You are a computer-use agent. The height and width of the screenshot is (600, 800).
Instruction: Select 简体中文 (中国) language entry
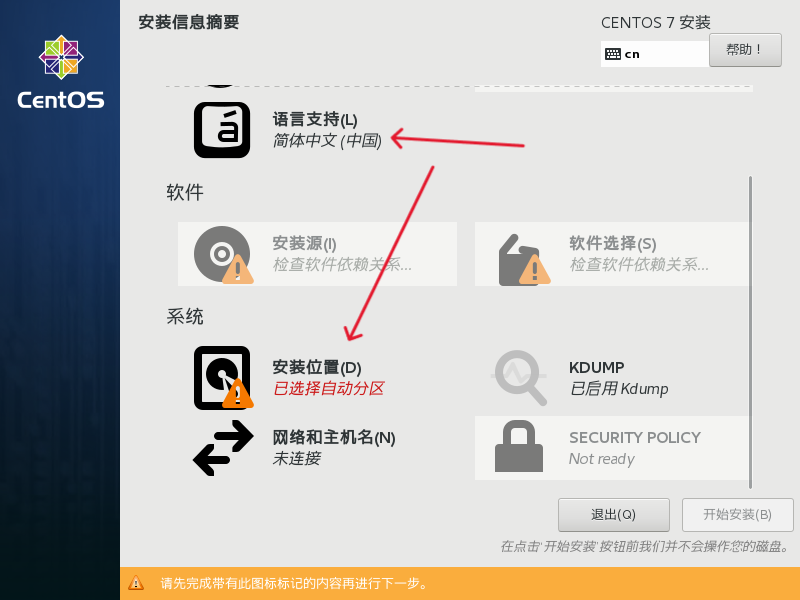point(327,140)
